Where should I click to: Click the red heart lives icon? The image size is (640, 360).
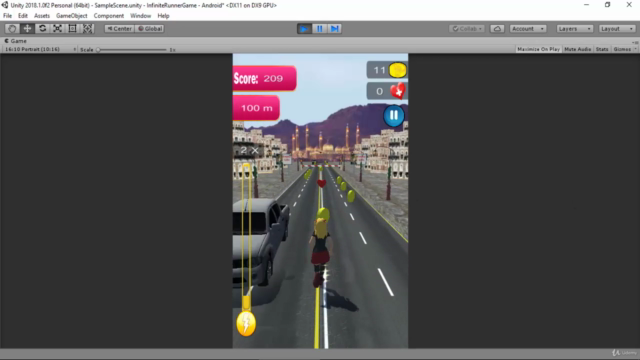coord(398,91)
